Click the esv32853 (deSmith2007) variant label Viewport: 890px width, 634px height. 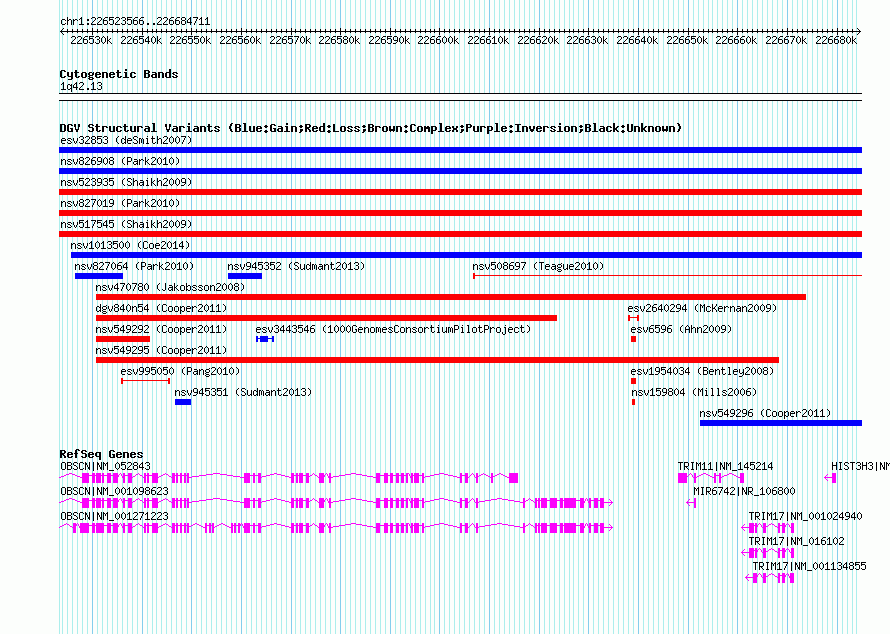126,140
